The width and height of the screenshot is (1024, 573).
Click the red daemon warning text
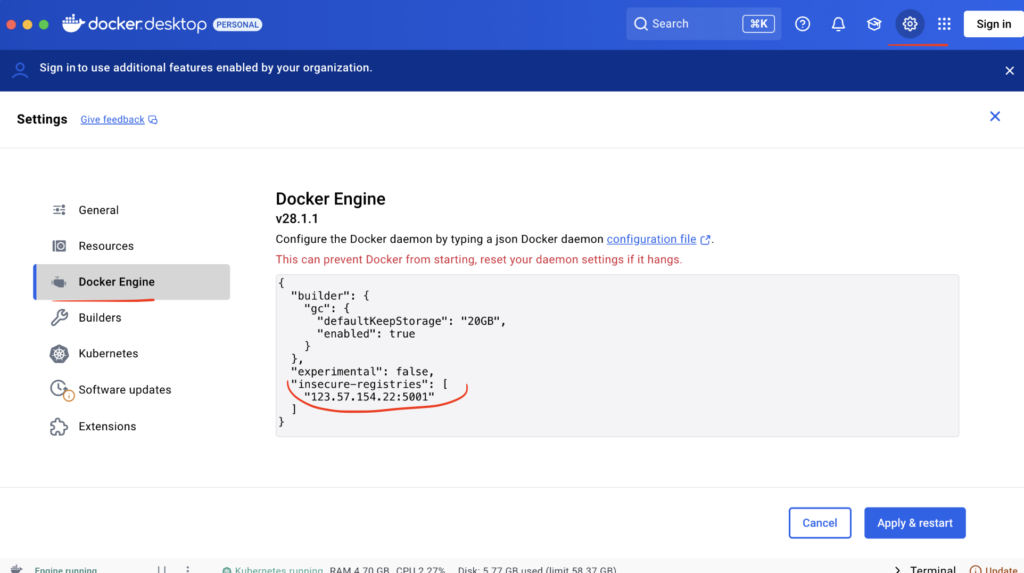pyautogui.click(x=479, y=259)
